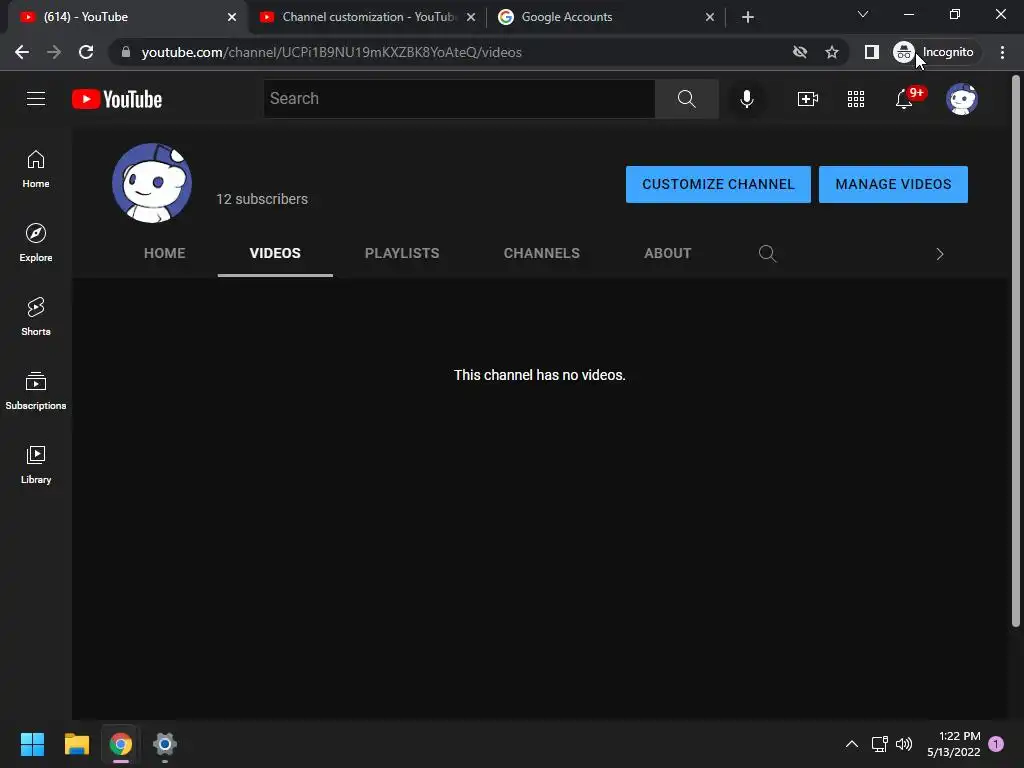
Task: Reload the page
Action: tap(86, 52)
